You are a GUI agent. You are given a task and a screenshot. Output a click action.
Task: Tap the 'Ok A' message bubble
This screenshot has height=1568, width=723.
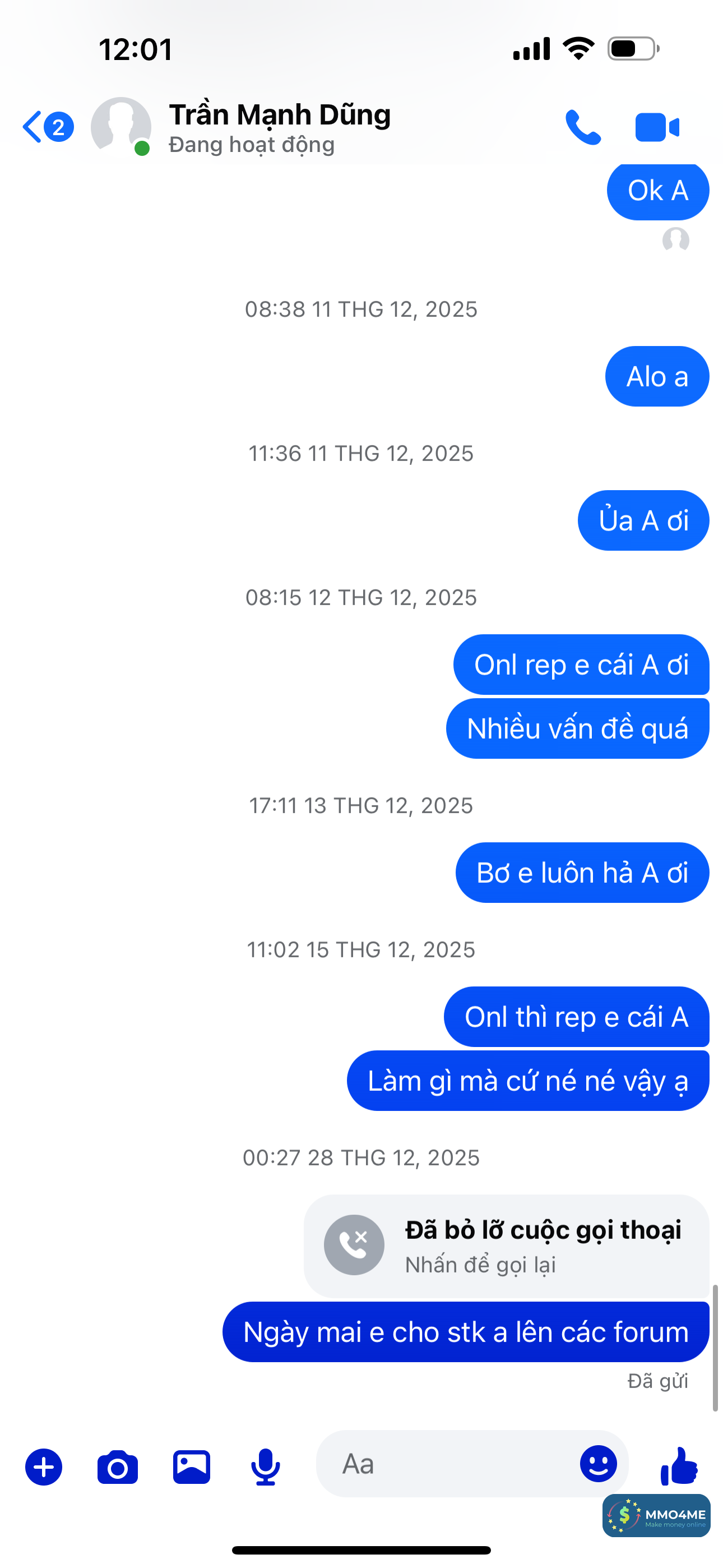658,191
